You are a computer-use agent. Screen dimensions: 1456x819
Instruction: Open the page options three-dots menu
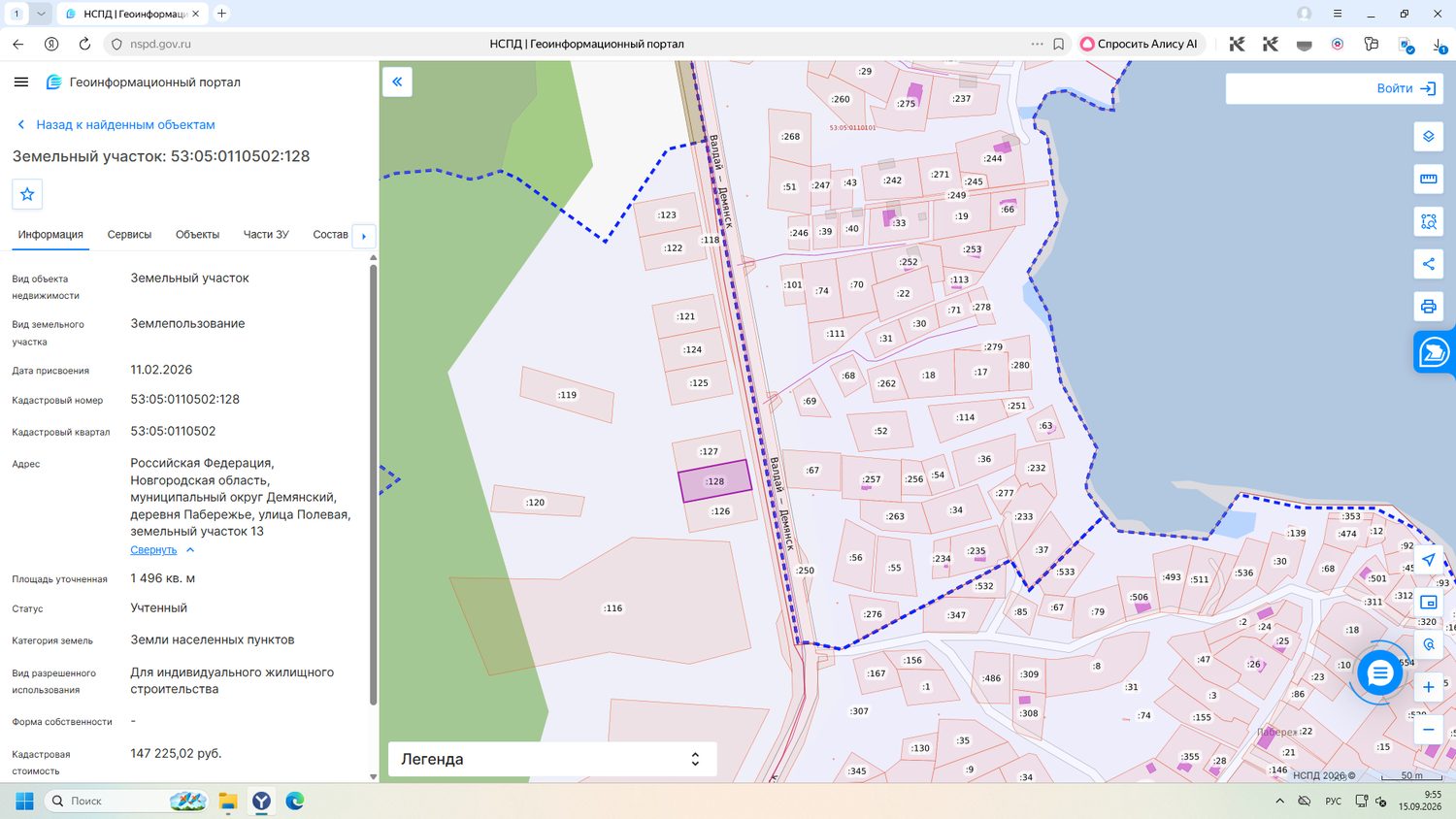tap(1037, 44)
